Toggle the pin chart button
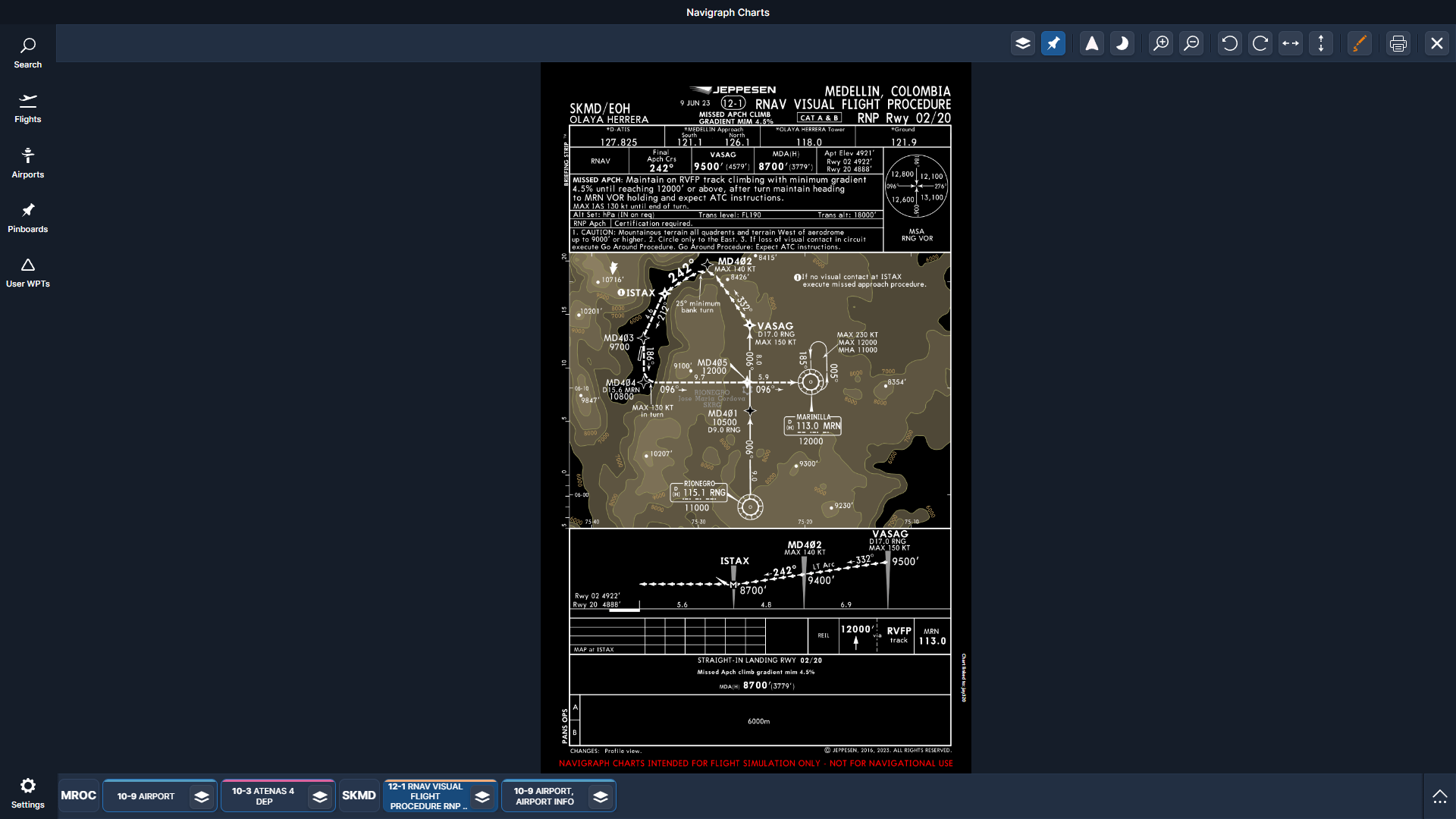The image size is (1456, 819). point(1053,43)
